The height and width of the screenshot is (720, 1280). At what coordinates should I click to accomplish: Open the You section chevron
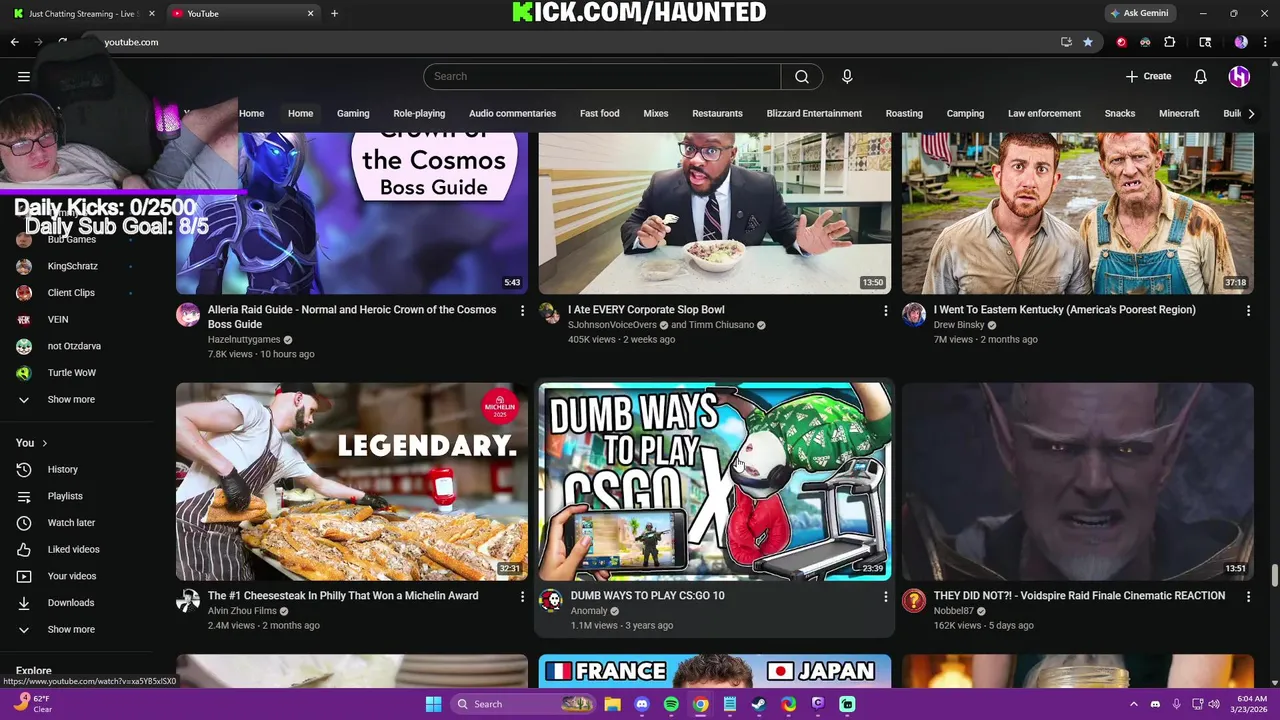pyautogui.click(x=44, y=443)
